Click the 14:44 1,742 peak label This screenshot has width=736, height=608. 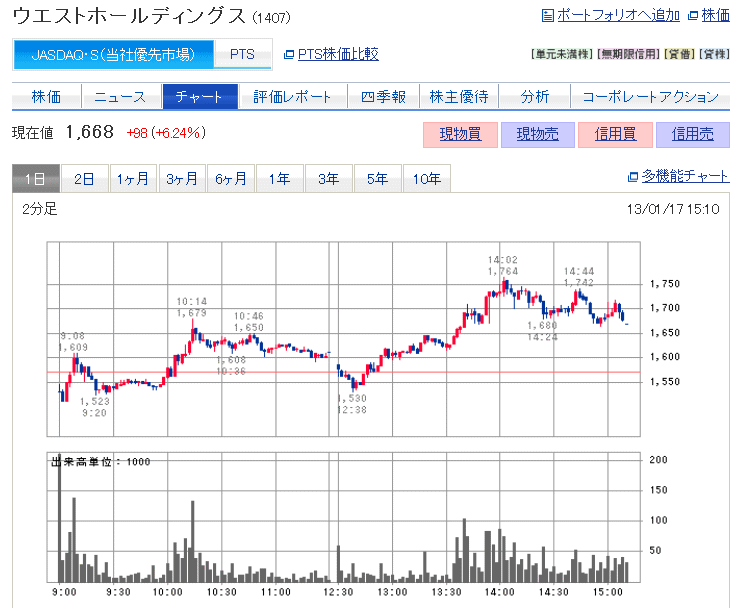point(579,277)
